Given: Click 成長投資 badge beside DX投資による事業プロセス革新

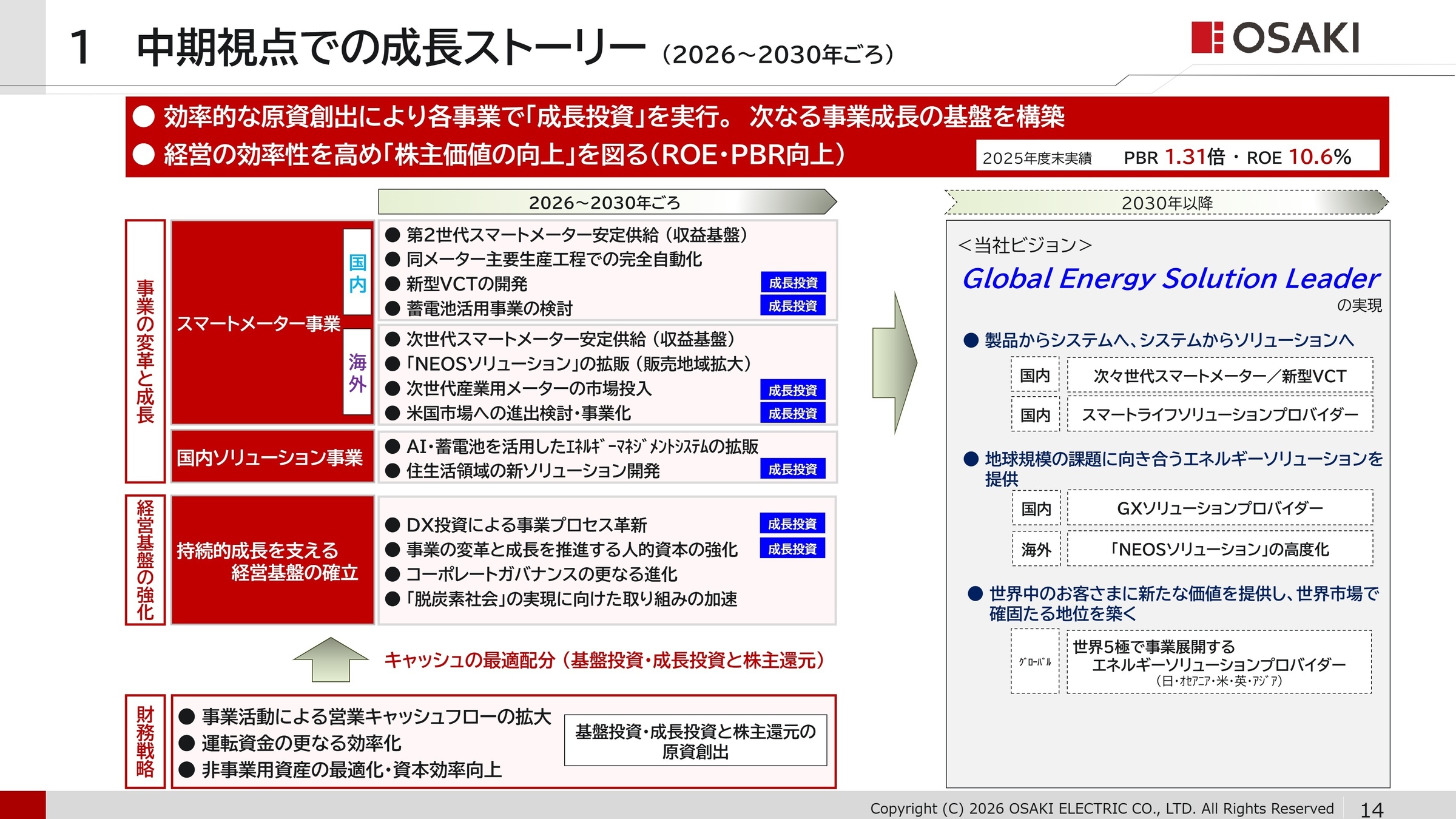Looking at the screenshot, I should coord(792,524).
